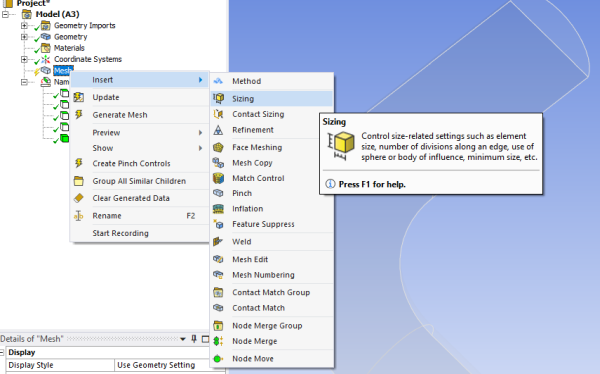Click the Weld icon
The height and width of the screenshot is (374, 600).
coord(218,242)
